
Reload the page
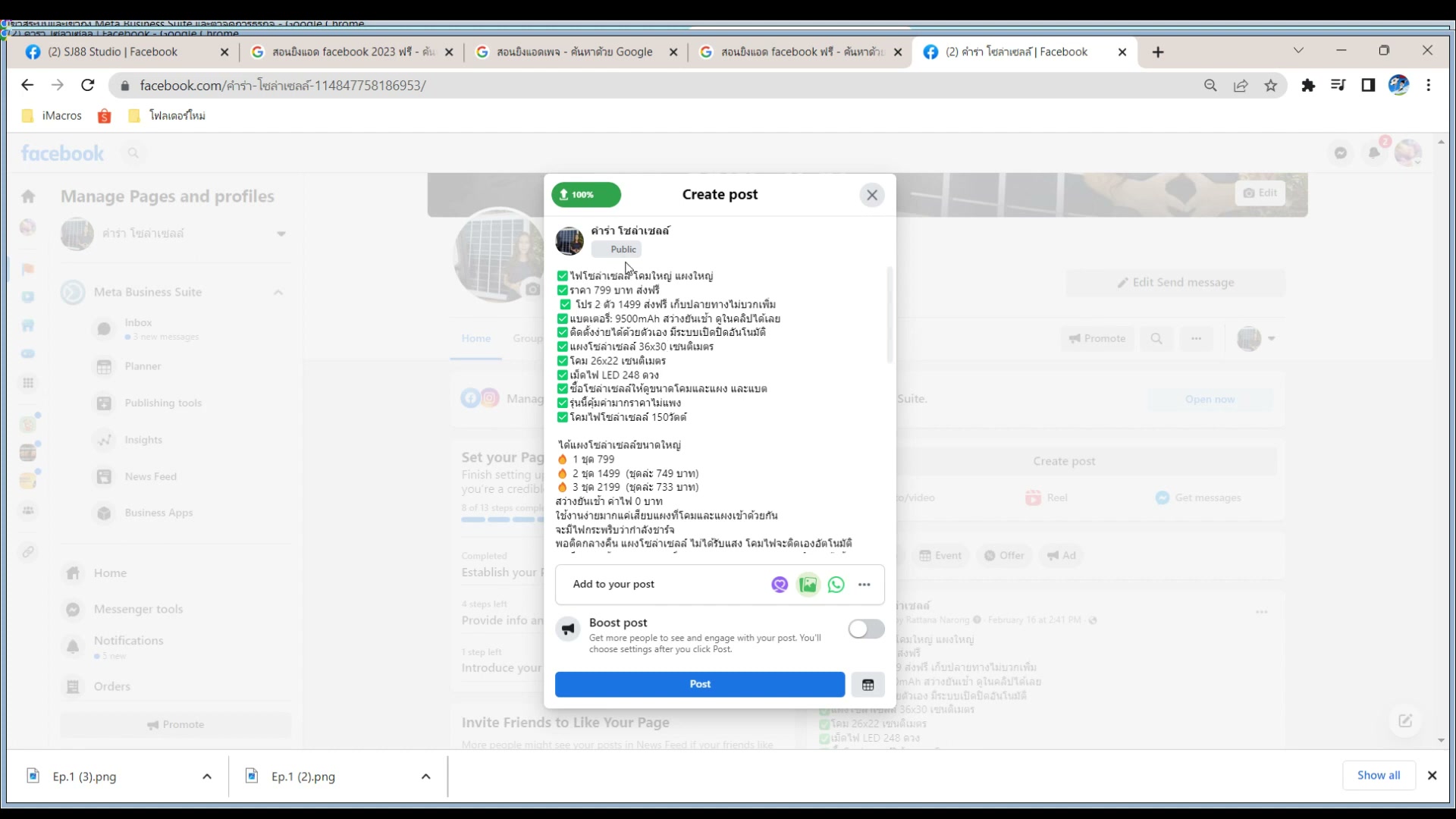[88, 86]
